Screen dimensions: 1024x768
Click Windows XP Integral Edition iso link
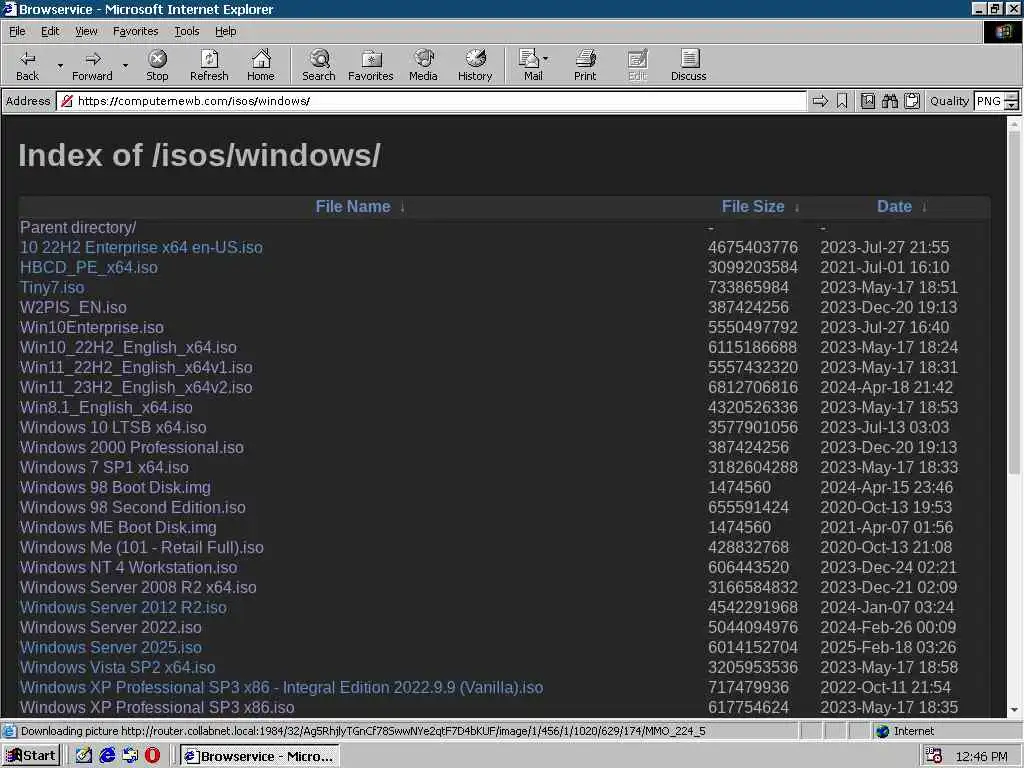[281, 687]
